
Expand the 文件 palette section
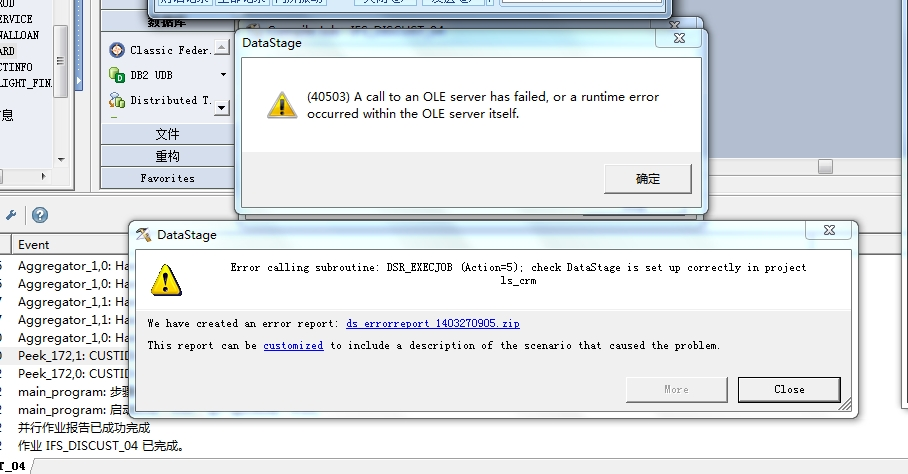[167, 134]
